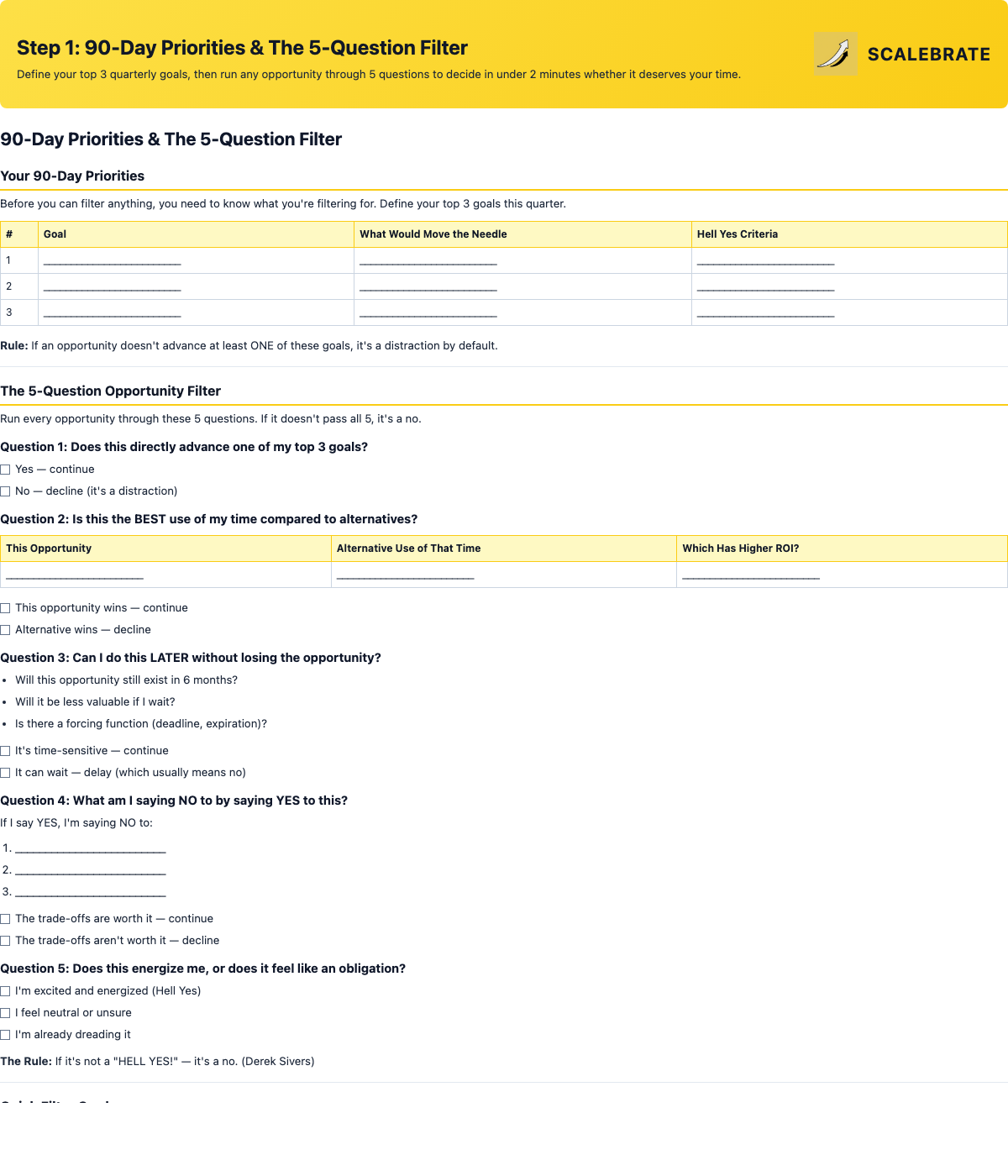1008x1176 pixels.
Task: Click the blank under 'This Opportunity'
Action: point(75,575)
